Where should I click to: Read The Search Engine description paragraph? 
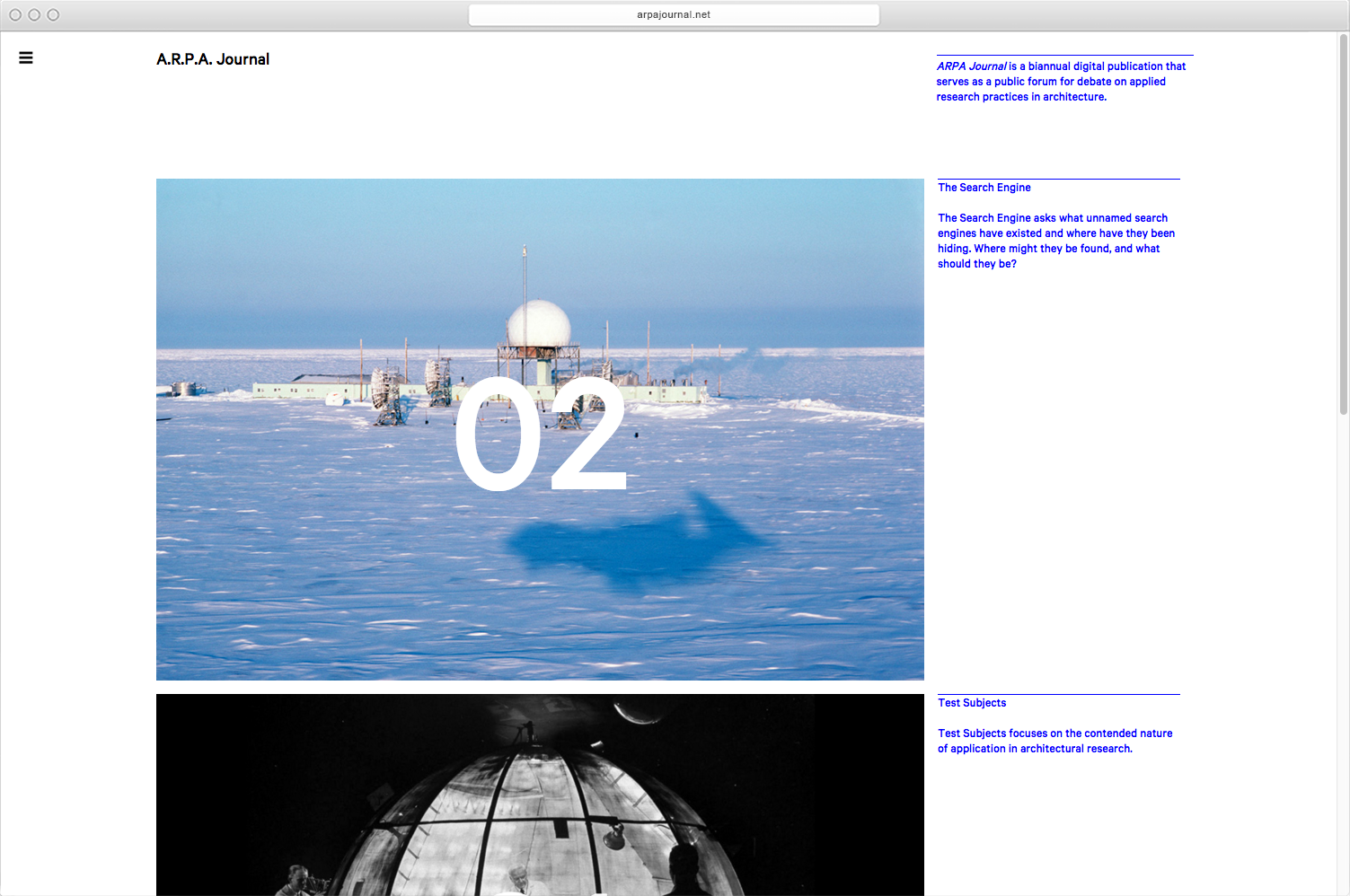(1056, 241)
